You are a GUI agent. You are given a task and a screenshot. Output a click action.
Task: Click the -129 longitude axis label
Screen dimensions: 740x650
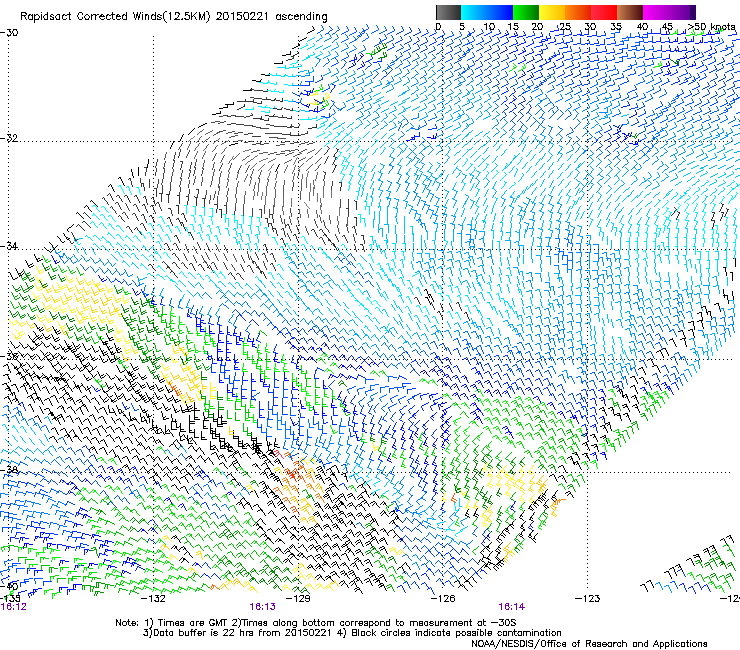tap(298, 599)
